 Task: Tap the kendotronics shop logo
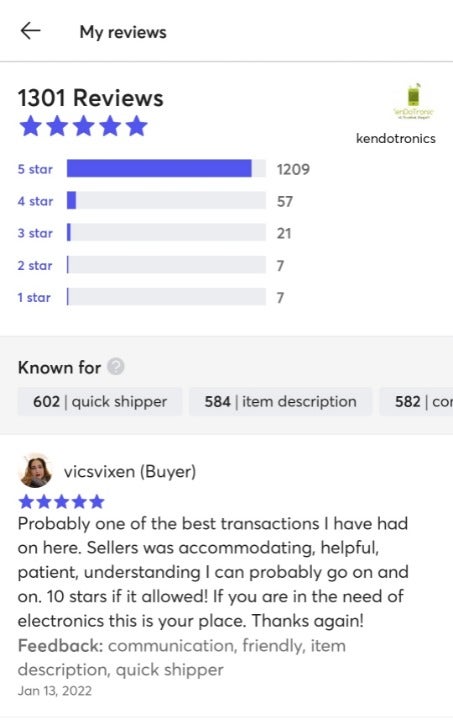414,101
